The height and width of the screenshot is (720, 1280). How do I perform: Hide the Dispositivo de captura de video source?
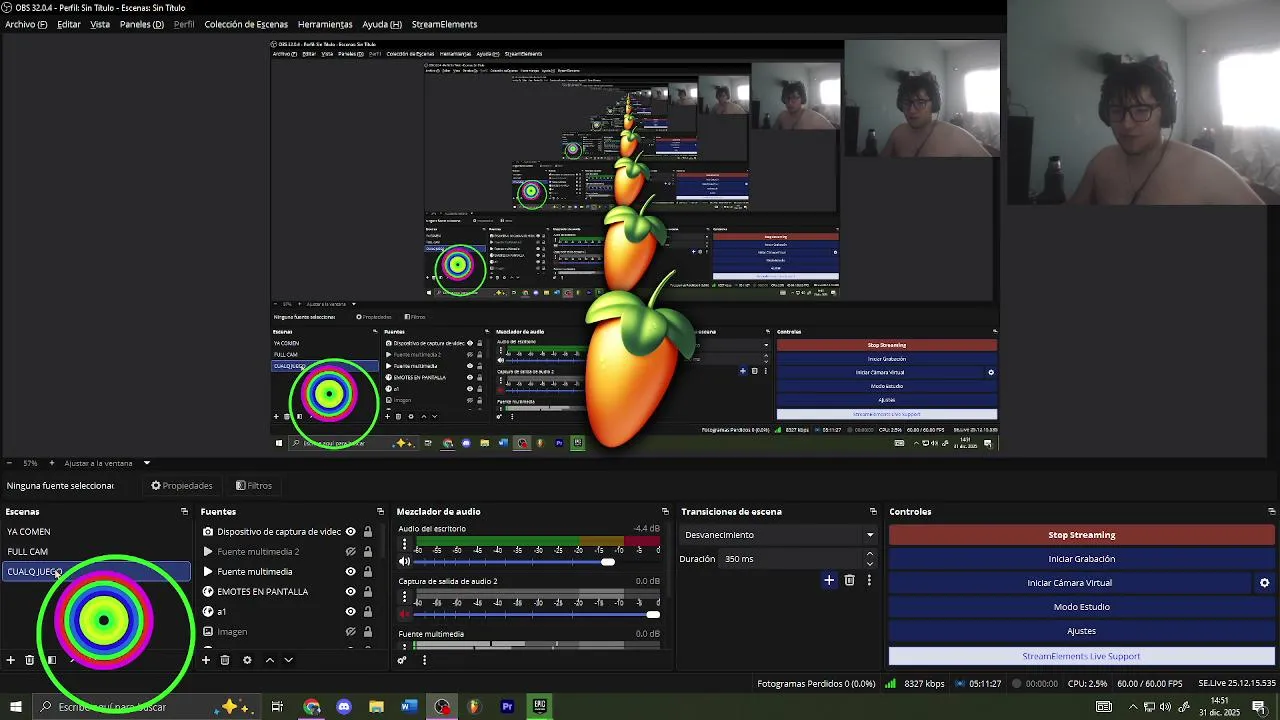point(351,532)
